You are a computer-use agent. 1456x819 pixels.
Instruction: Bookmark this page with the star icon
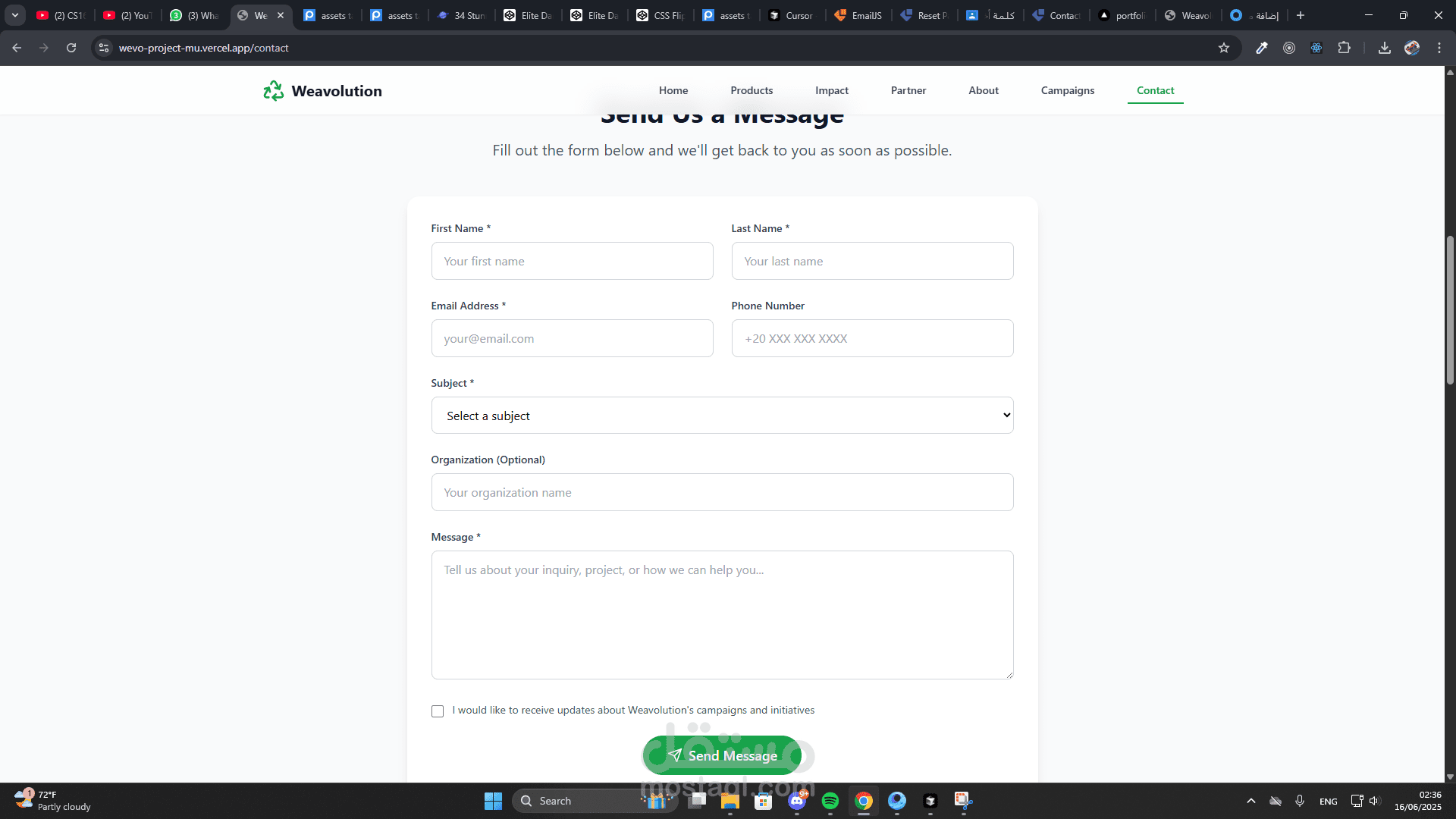[x=1223, y=48]
